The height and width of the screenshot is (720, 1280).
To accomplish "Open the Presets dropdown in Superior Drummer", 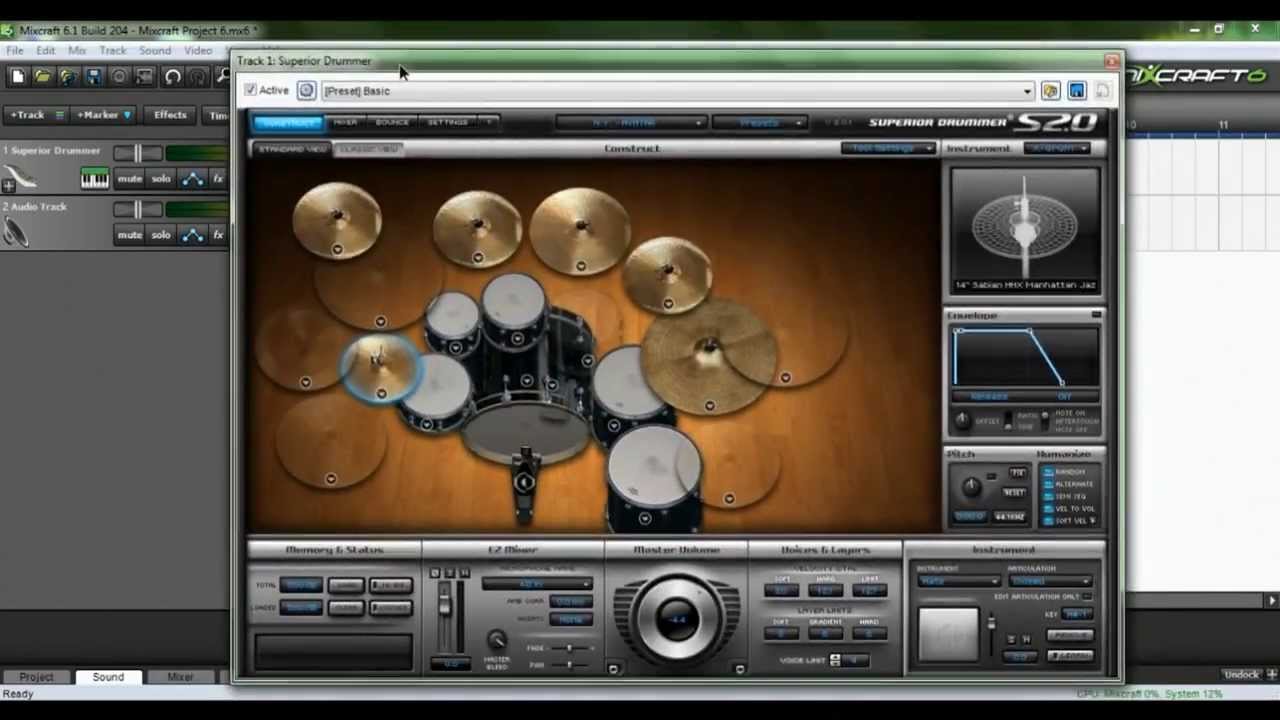I will (x=759, y=122).
